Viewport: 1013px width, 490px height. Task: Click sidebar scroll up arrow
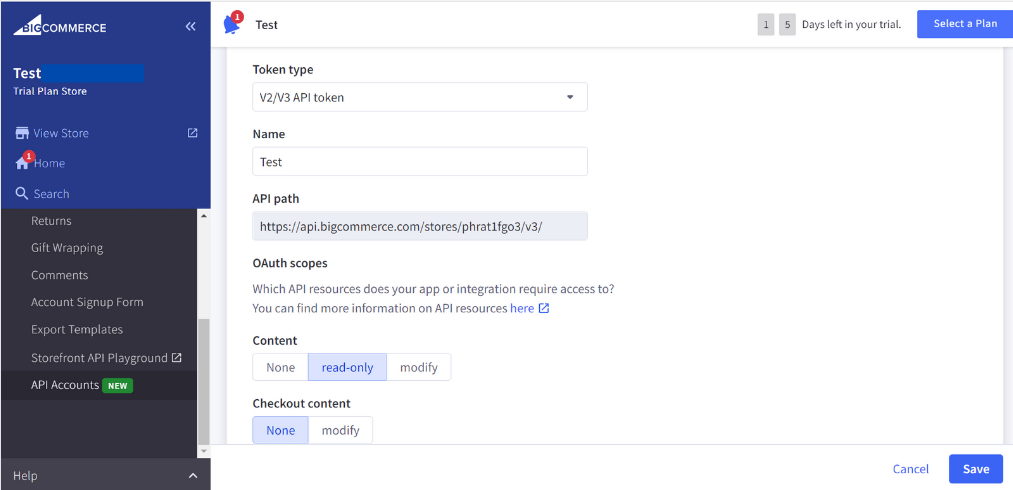204,216
